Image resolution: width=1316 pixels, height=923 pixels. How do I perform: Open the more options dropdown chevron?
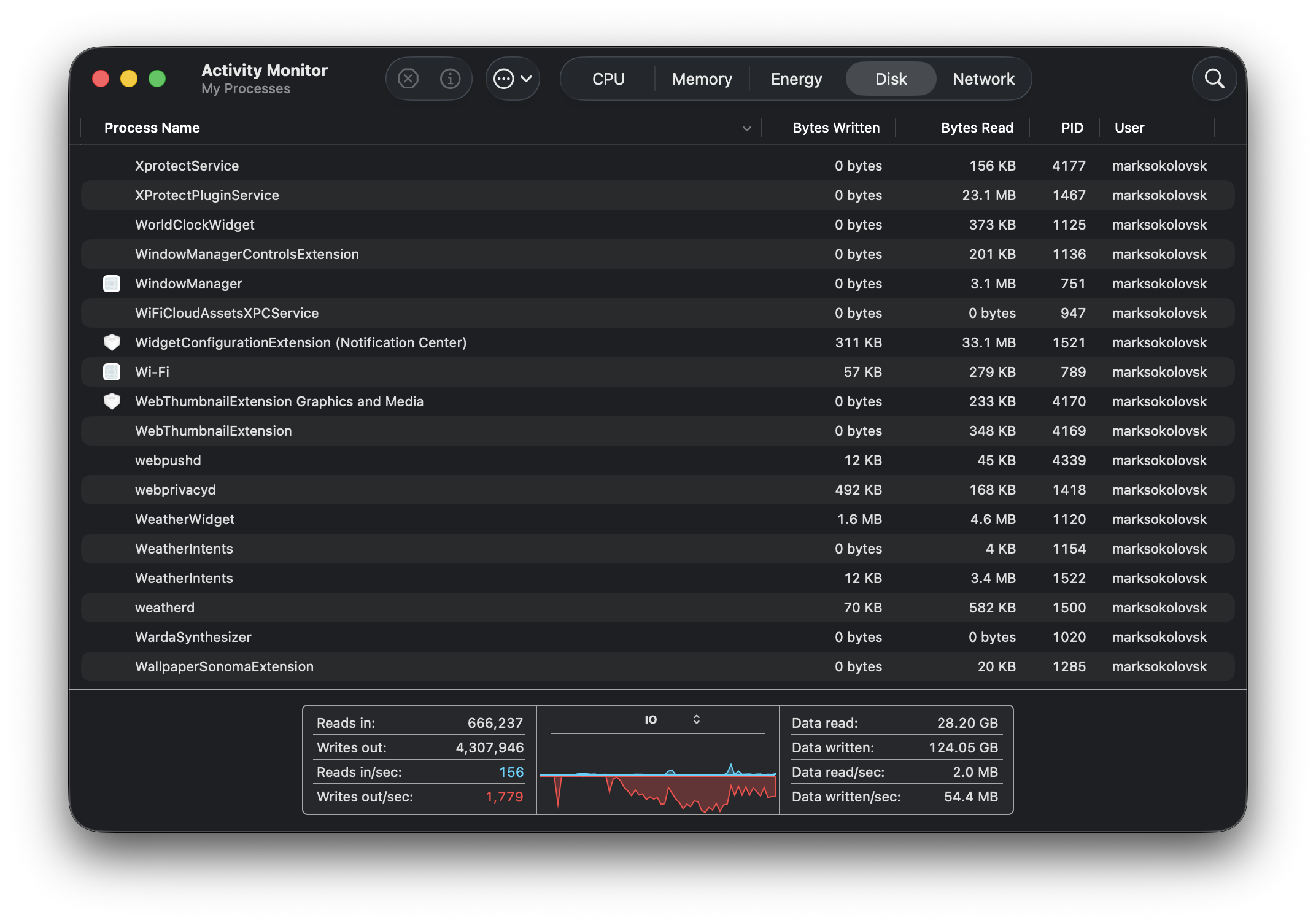pos(527,79)
